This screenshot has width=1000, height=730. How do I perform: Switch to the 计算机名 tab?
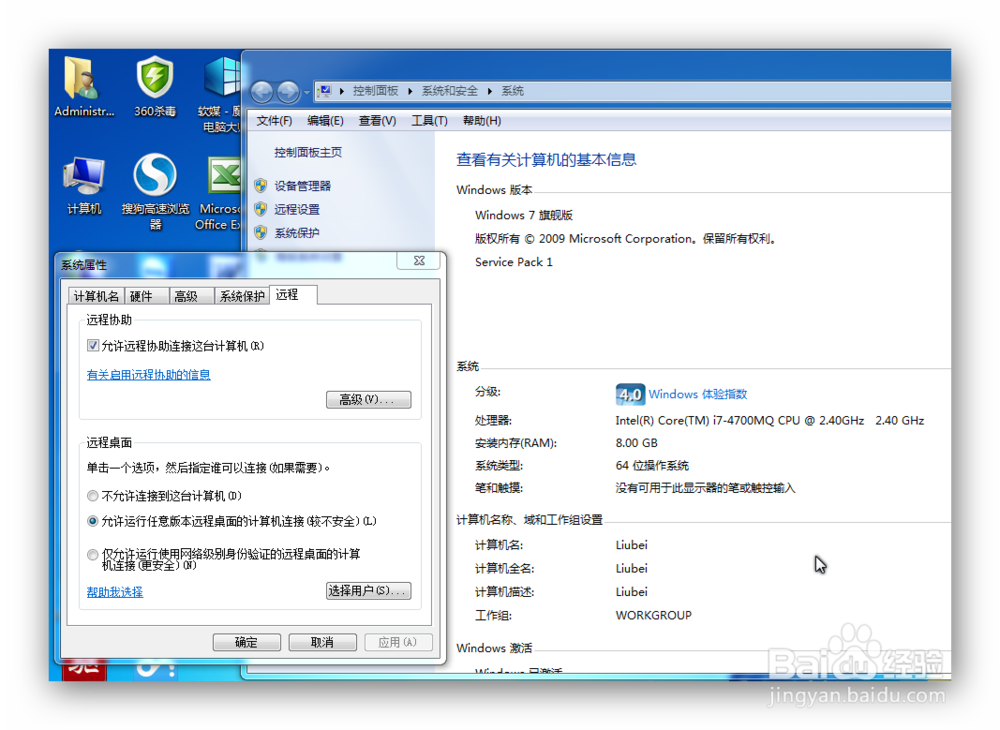[96, 295]
